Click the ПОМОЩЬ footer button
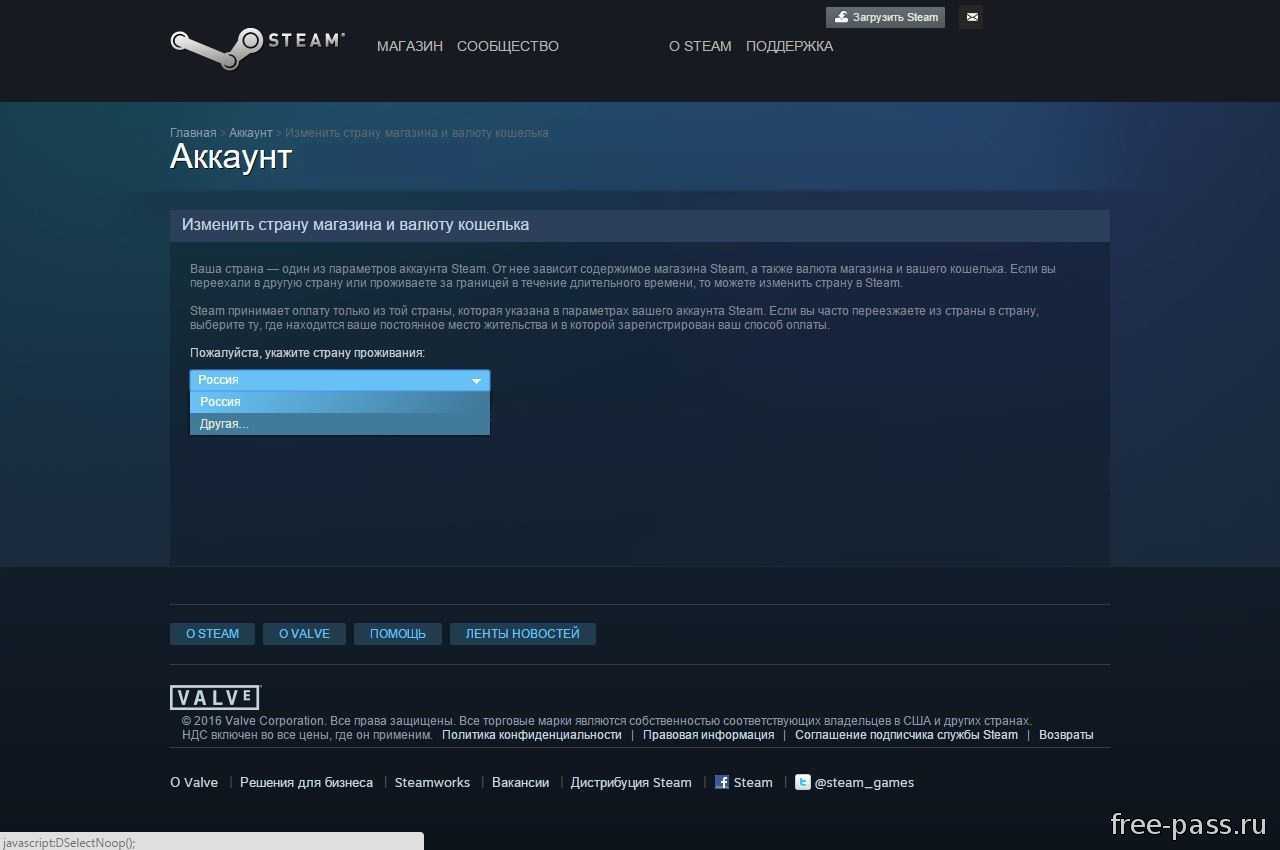1280x850 pixels. pos(398,634)
